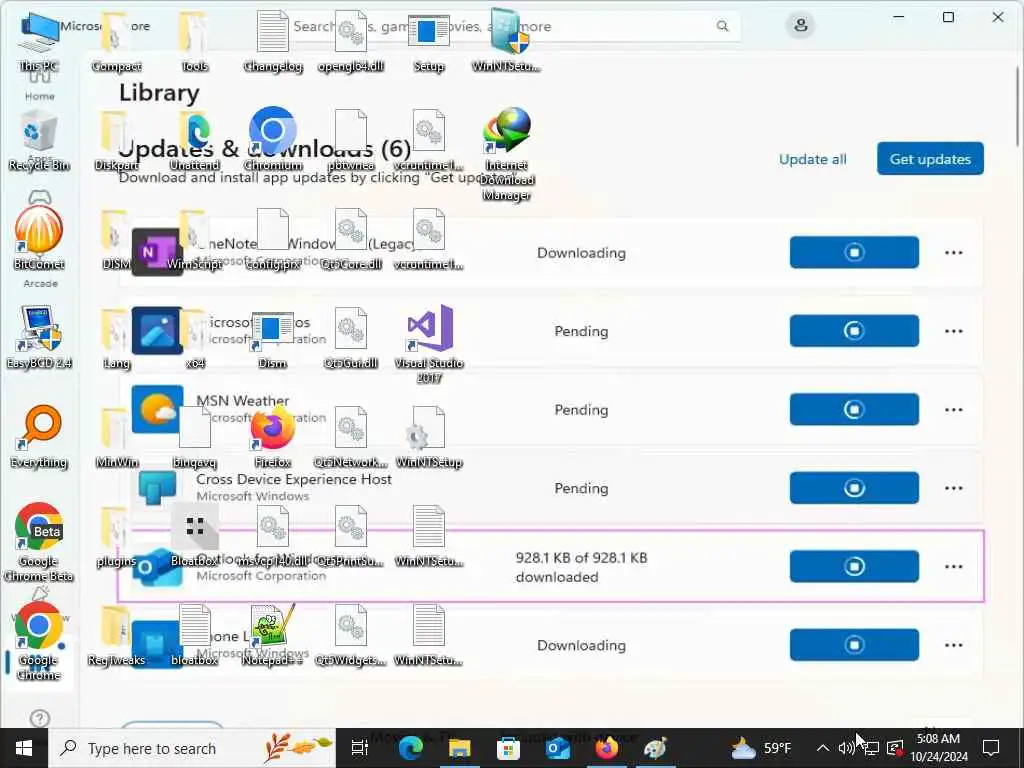
Task: Open Microsoft Store from the taskbar
Action: [x=508, y=748]
